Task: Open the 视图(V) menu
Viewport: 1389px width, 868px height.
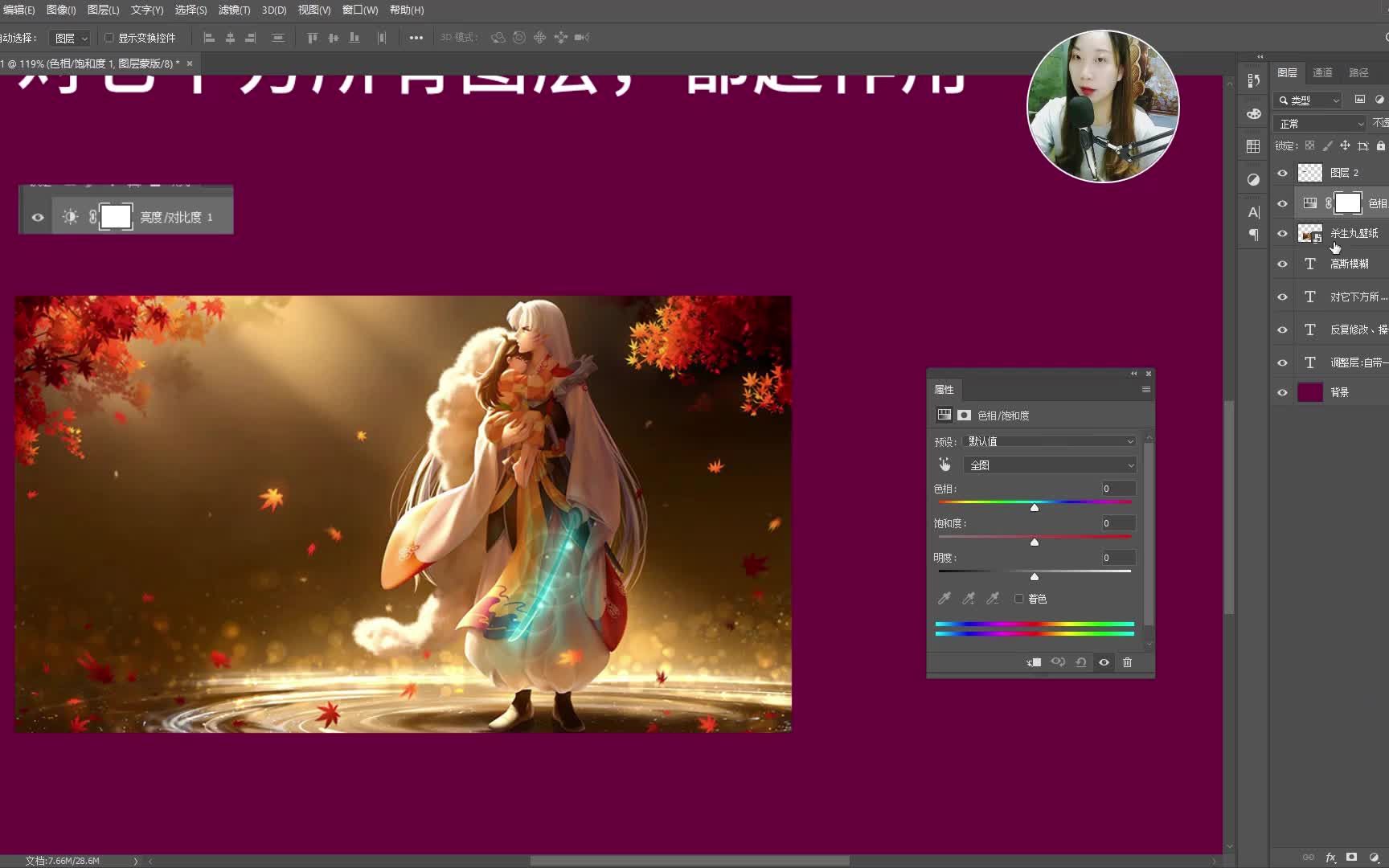Action: tap(313, 10)
